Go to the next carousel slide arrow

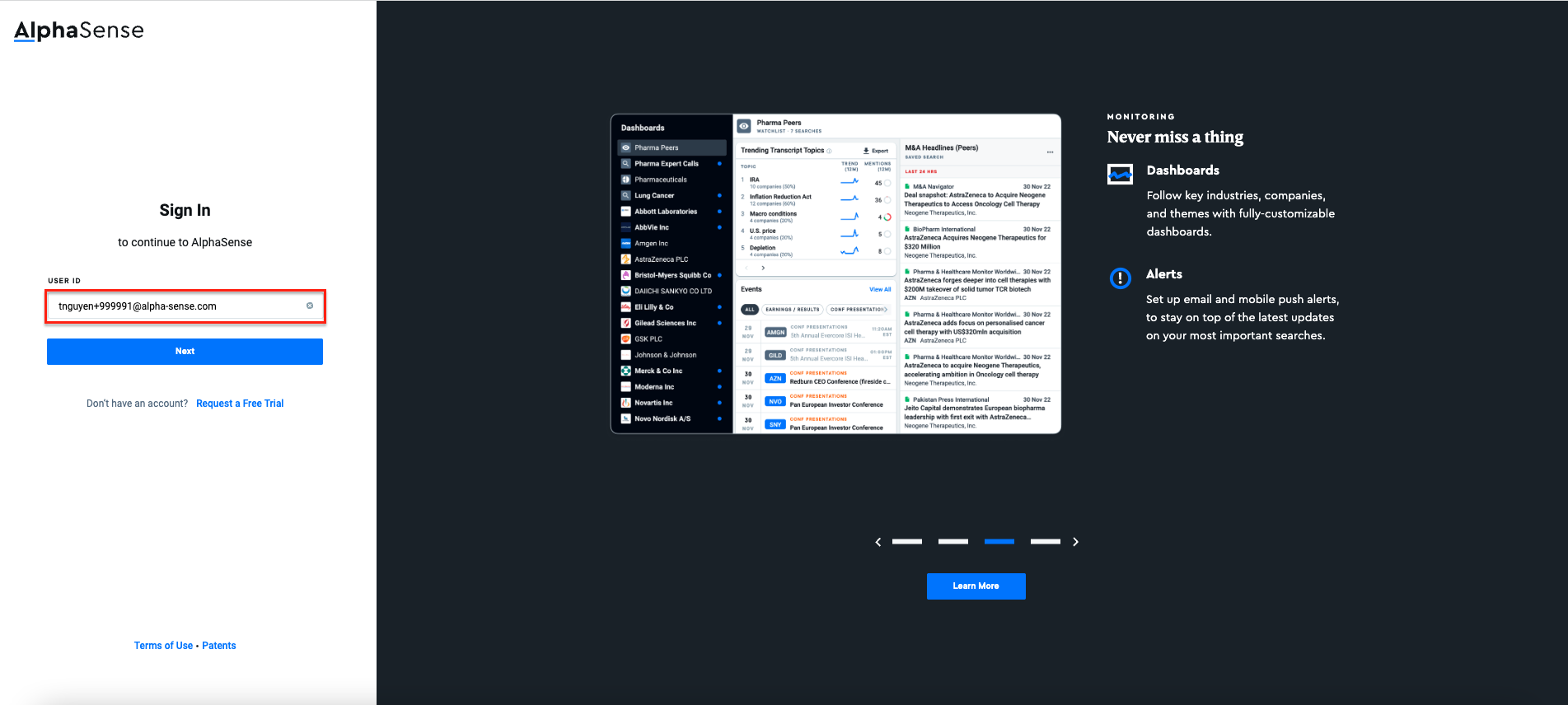click(1075, 542)
